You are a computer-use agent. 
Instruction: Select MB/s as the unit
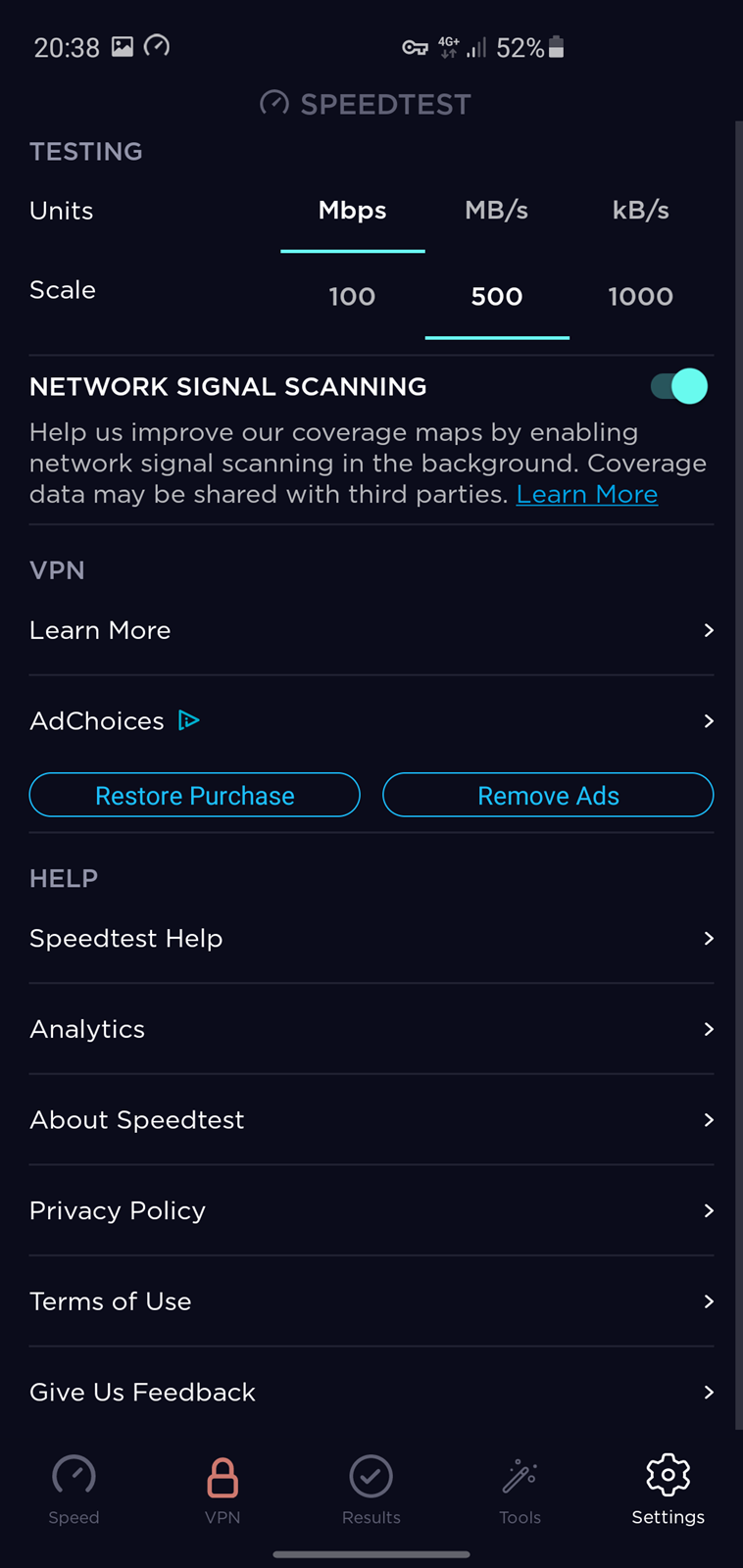[x=497, y=211]
